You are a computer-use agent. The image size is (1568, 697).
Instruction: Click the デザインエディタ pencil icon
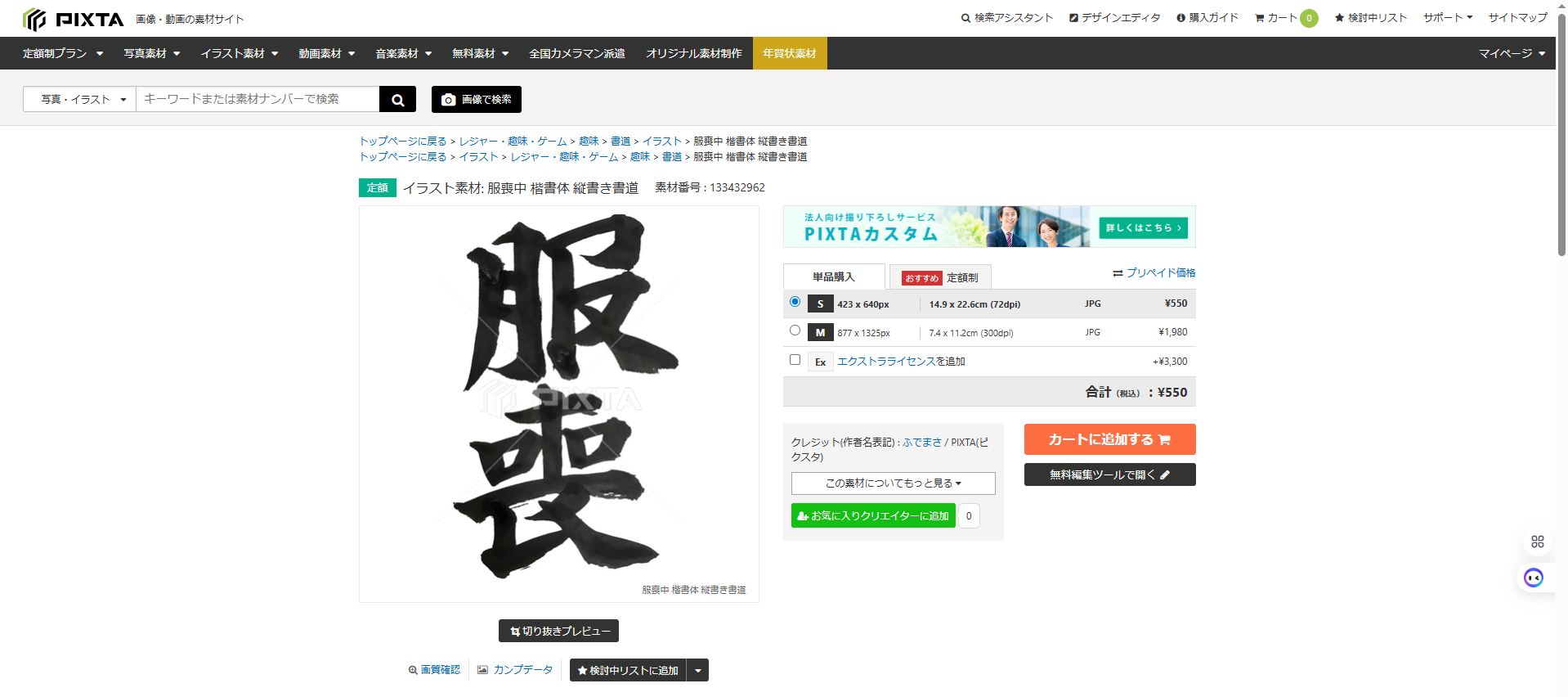[x=1073, y=18]
